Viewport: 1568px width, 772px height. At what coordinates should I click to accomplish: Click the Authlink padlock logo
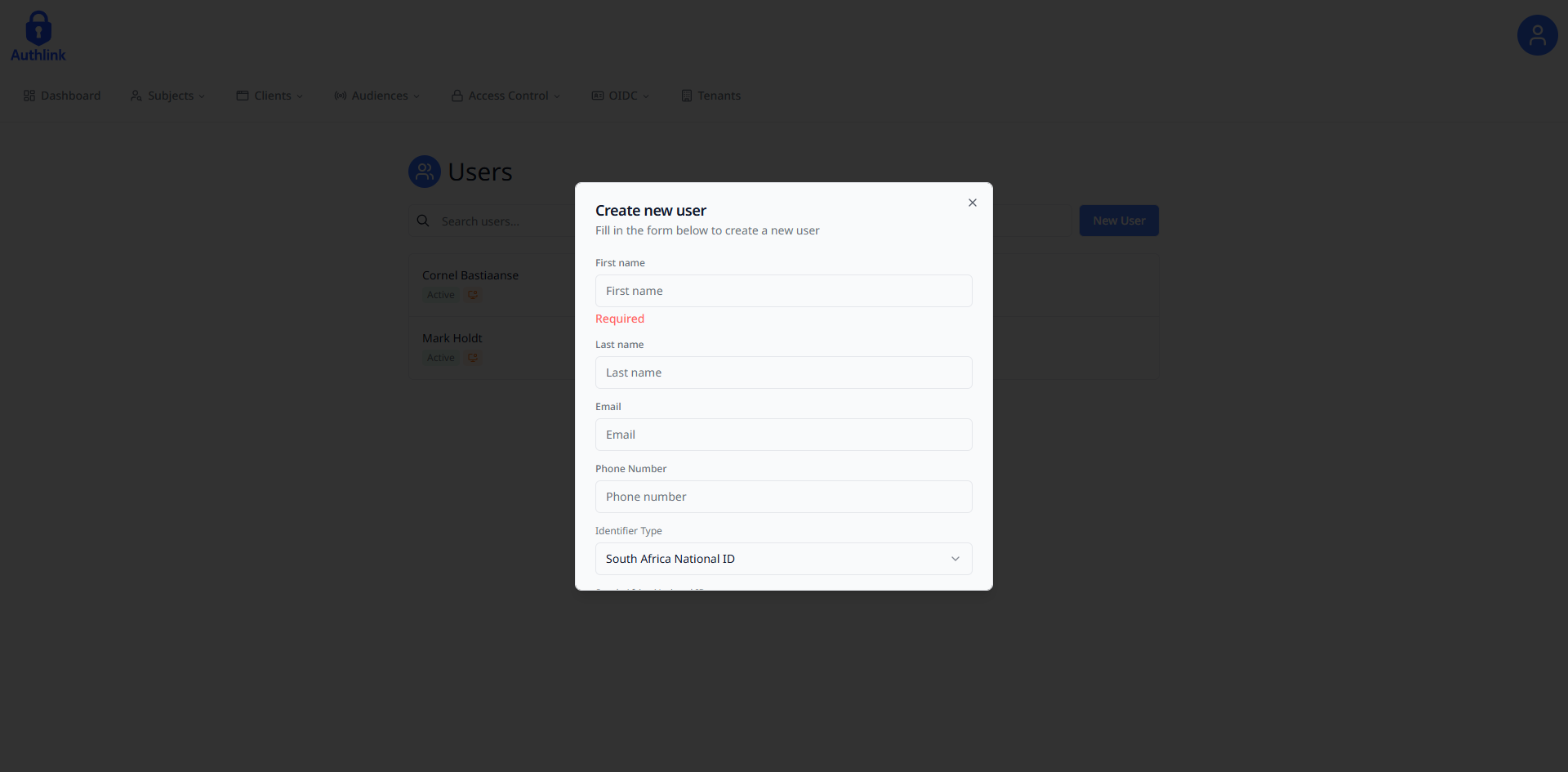(38, 27)
